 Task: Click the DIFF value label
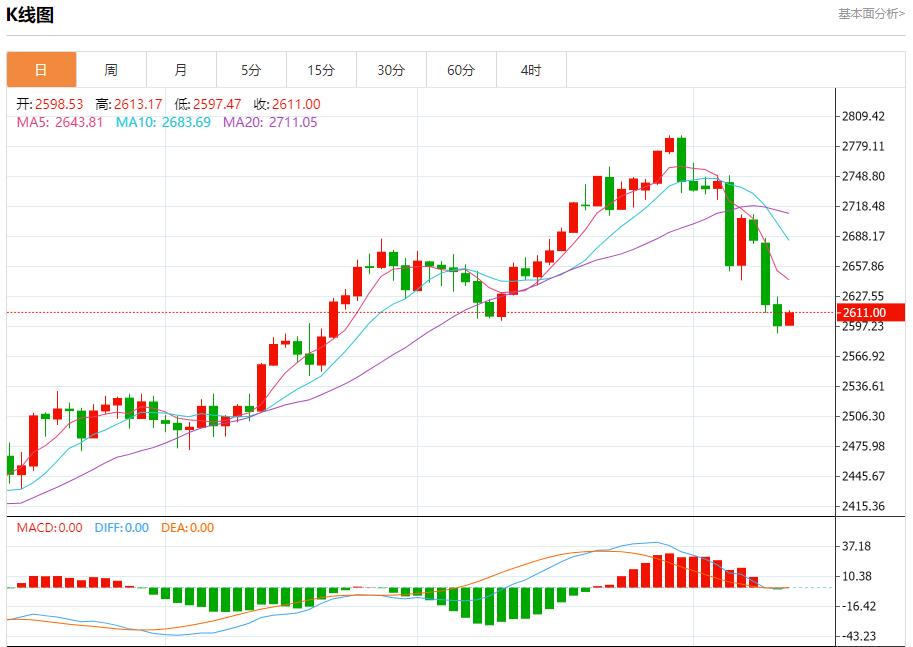(x=121, y=527)
